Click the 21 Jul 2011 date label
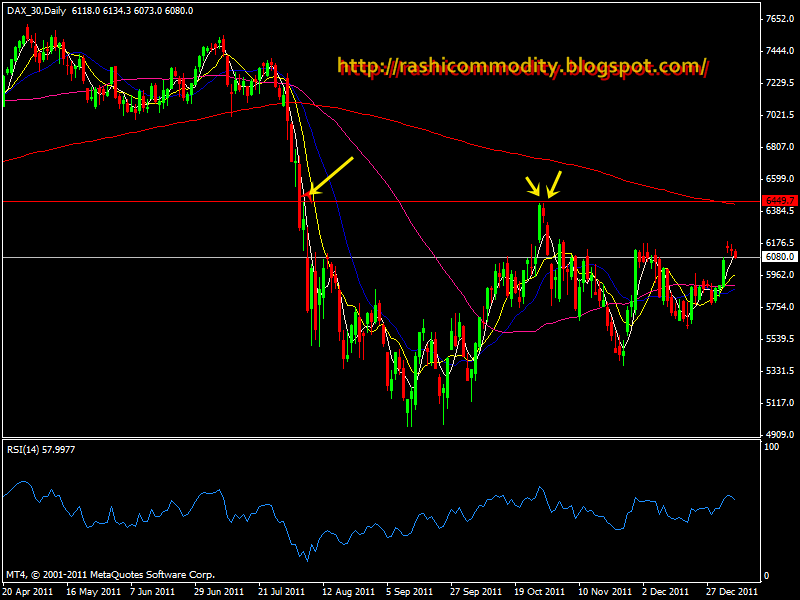The image size is (800, 600). (x=281, y=592)
